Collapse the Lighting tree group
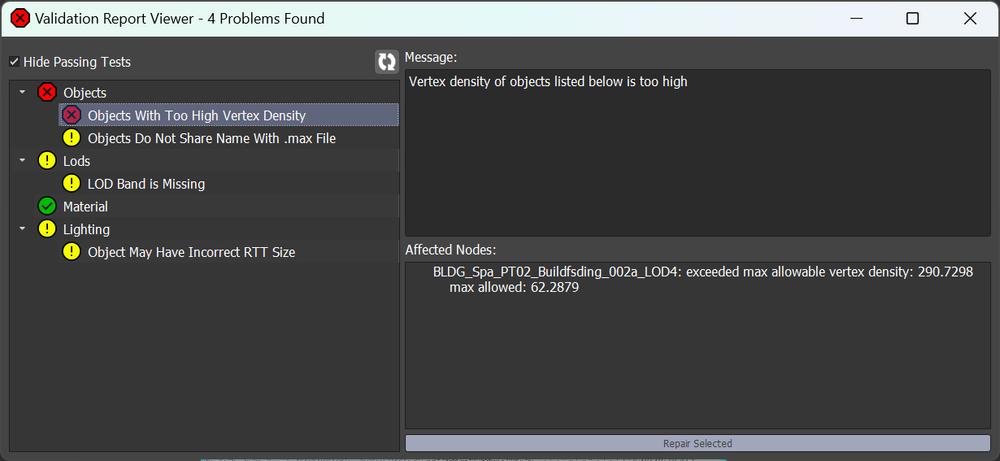This screenshot has height=461, width=1000. pyautogui.click(x=22, y=229)
